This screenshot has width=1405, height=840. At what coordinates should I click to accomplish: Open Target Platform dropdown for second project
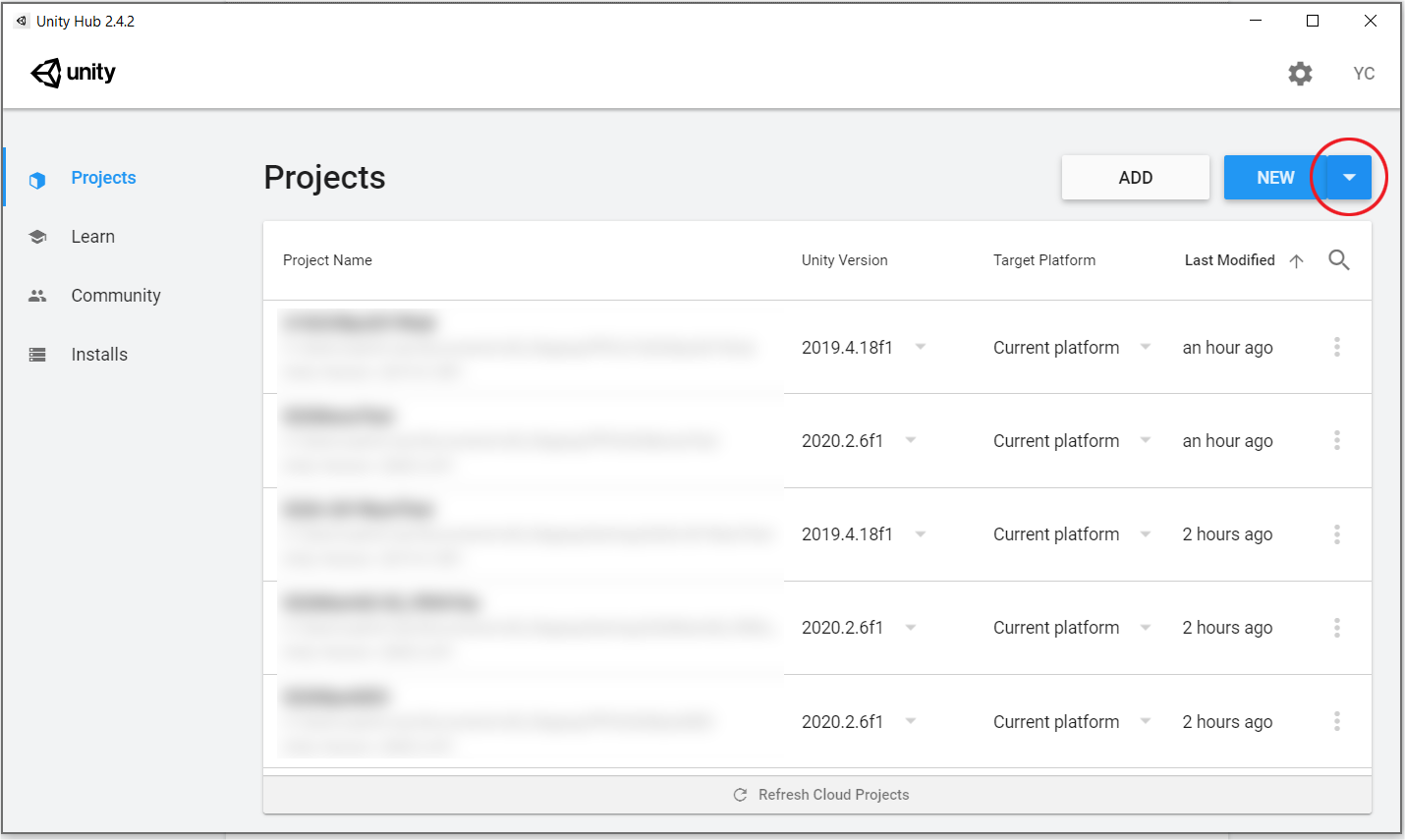point(1146,440)
